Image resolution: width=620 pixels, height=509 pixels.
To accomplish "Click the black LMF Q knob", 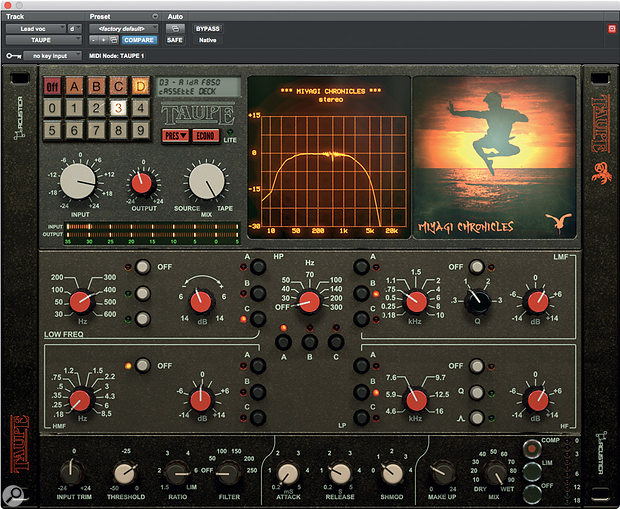I will [x=477, y=301].
